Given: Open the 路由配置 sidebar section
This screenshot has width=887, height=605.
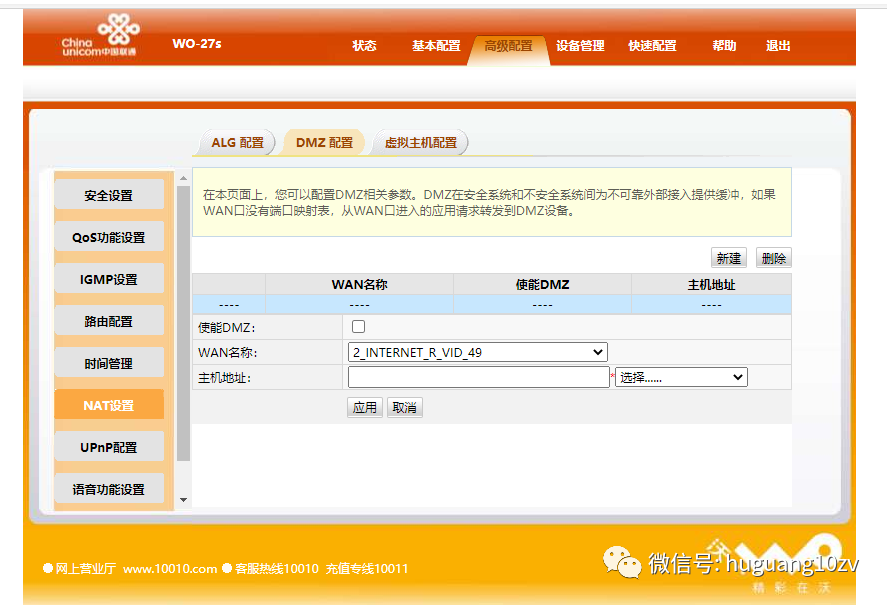Looking at the screenshot, I should (x=109, y=321).
